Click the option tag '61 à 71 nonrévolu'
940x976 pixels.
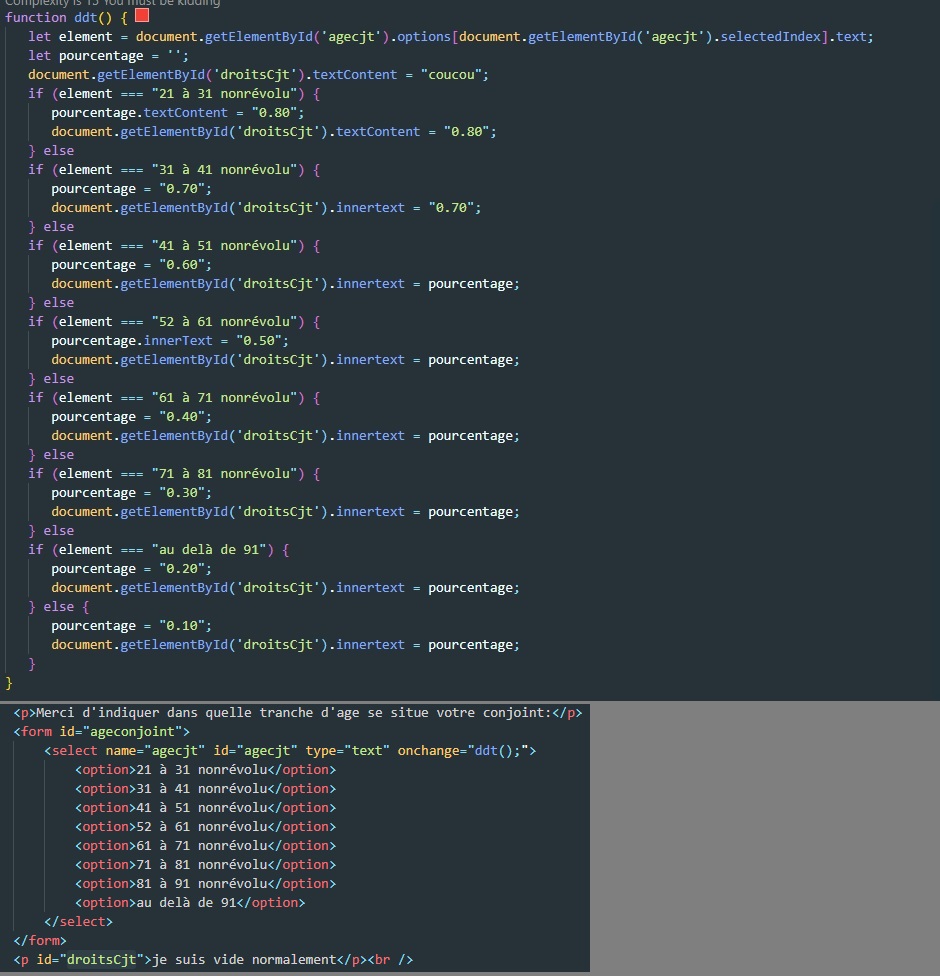tap(205, 846)
